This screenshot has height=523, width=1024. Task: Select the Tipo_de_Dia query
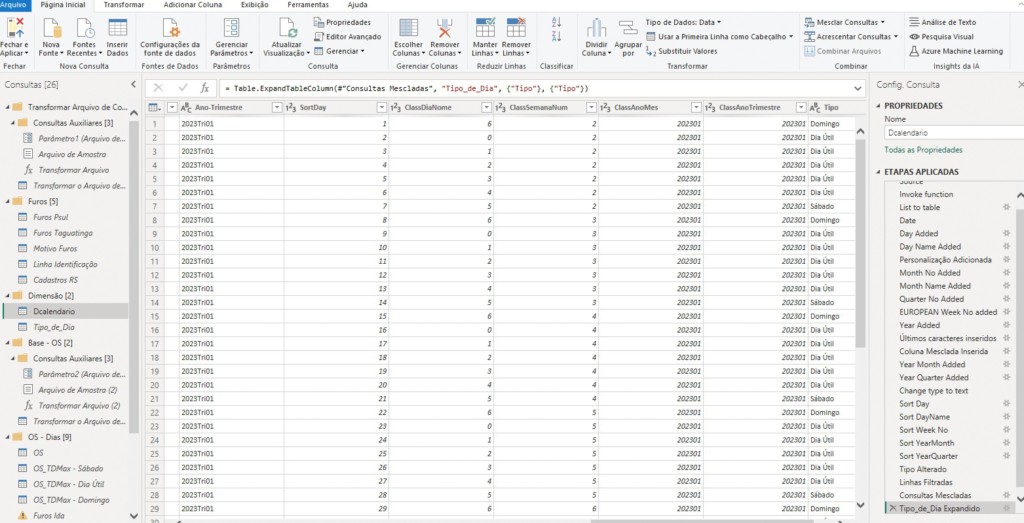[x=56, y=327]
